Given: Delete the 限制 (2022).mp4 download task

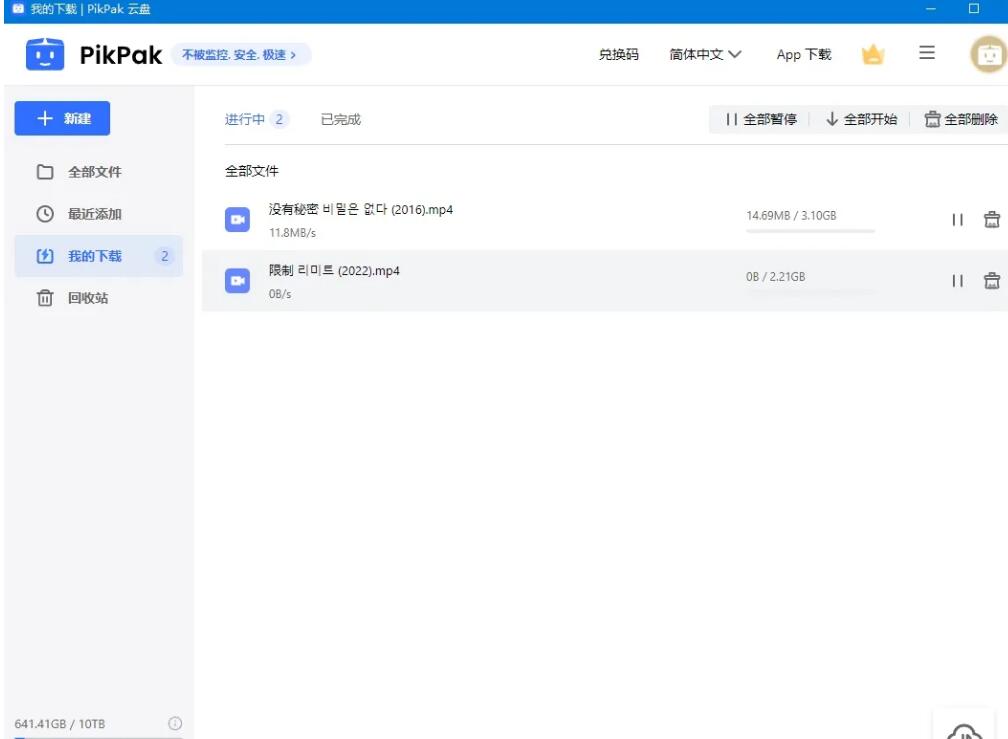Looking at the screenshot, I should pyautogui.click(x=991, y=281).
